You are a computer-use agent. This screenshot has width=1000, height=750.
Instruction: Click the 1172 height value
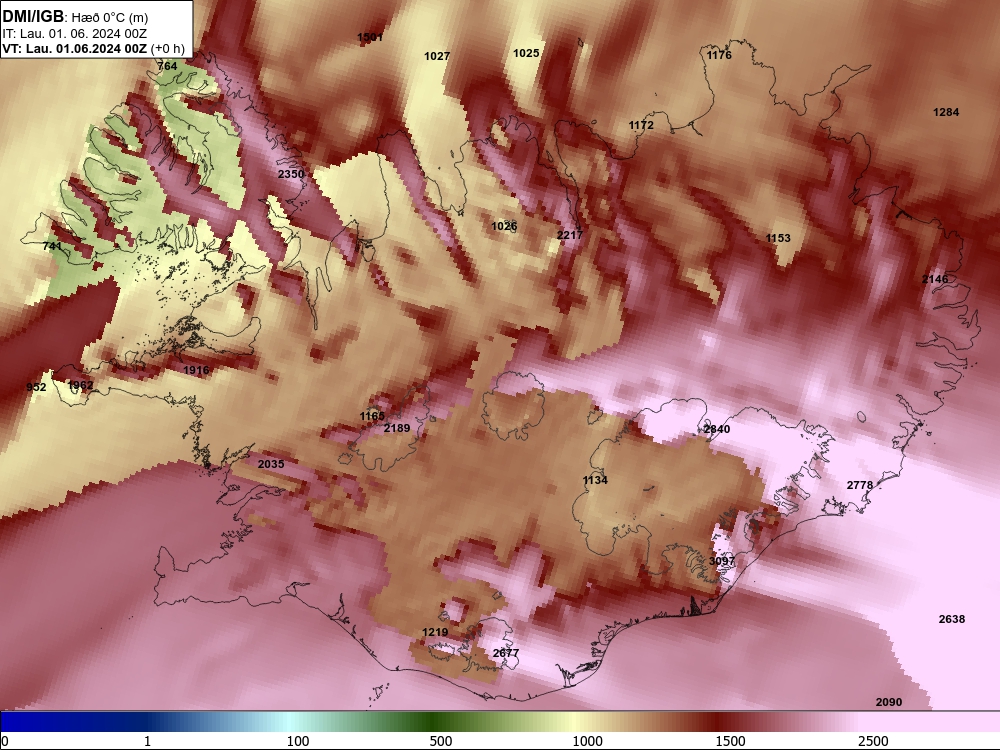coord(641,125)
